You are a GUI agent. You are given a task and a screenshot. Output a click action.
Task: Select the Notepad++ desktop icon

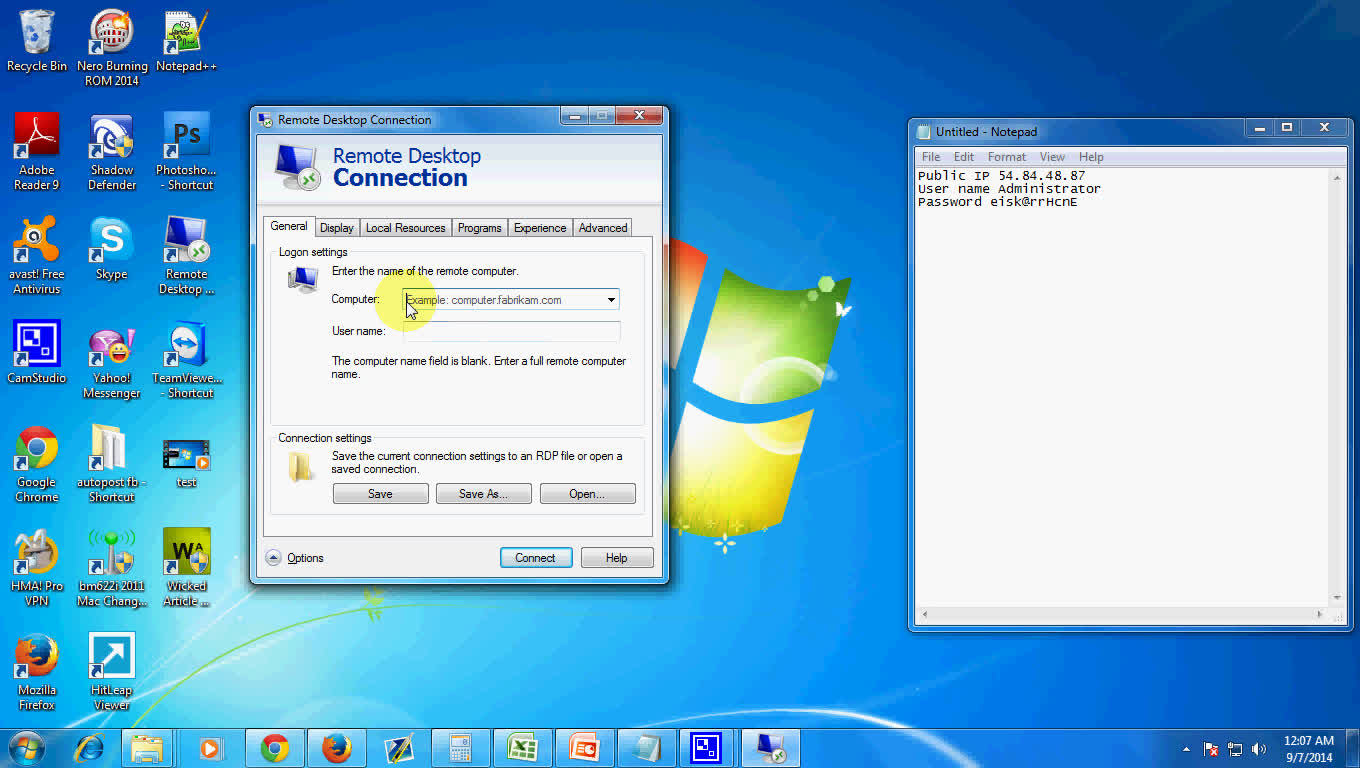(187, 41)
